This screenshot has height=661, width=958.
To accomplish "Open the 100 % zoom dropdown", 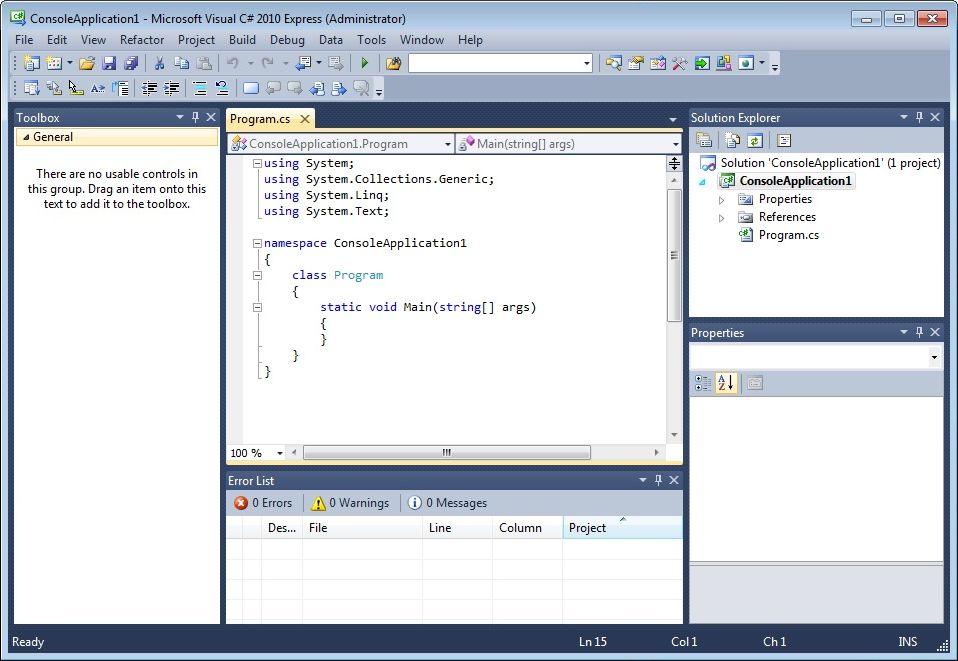I will pos(280,453).
